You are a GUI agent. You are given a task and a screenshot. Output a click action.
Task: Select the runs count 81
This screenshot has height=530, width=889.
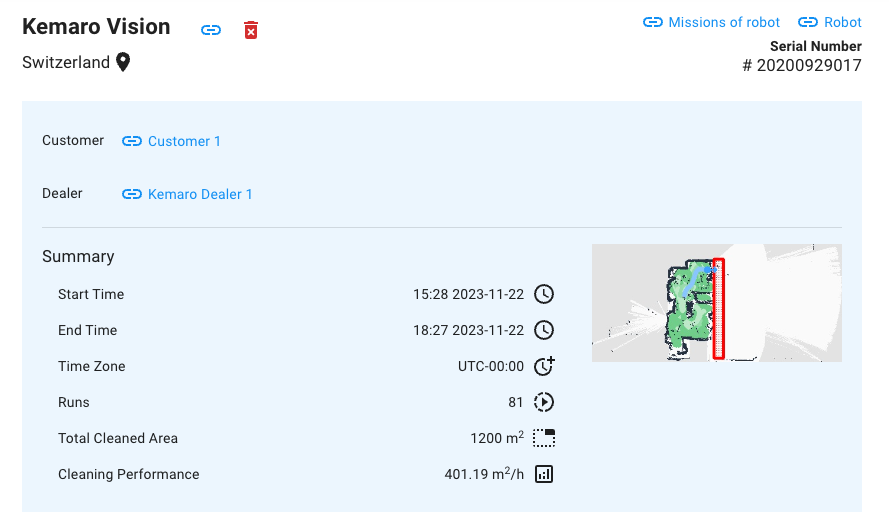tap(515, 402)
